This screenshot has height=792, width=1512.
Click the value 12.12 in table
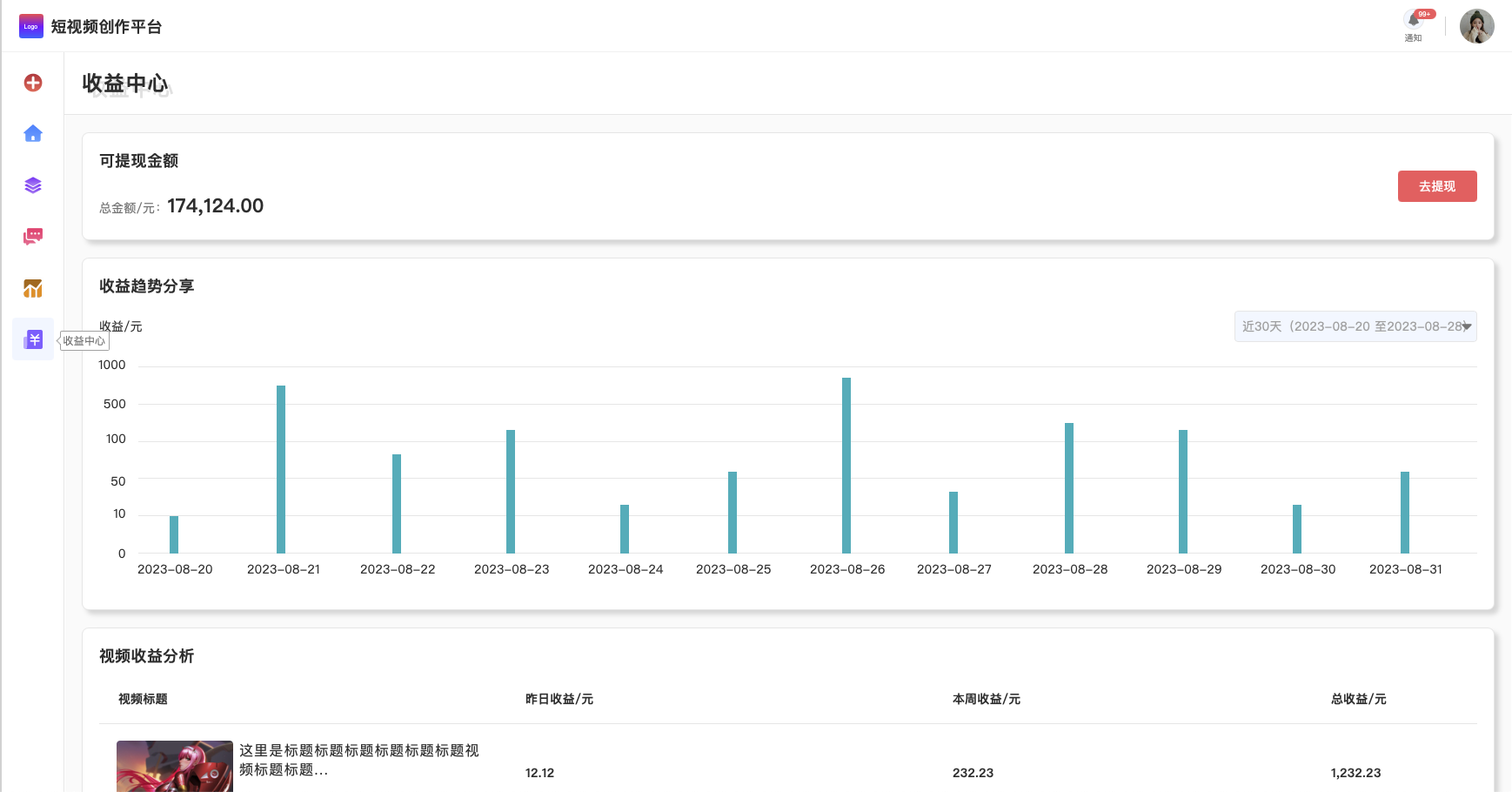(539, 773)
